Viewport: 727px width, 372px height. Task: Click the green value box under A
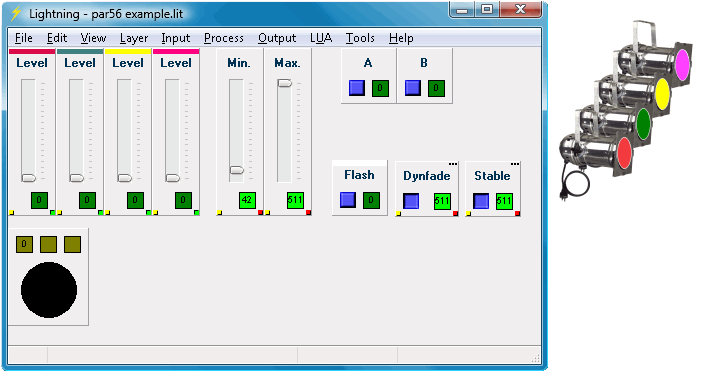click(380, 88)
